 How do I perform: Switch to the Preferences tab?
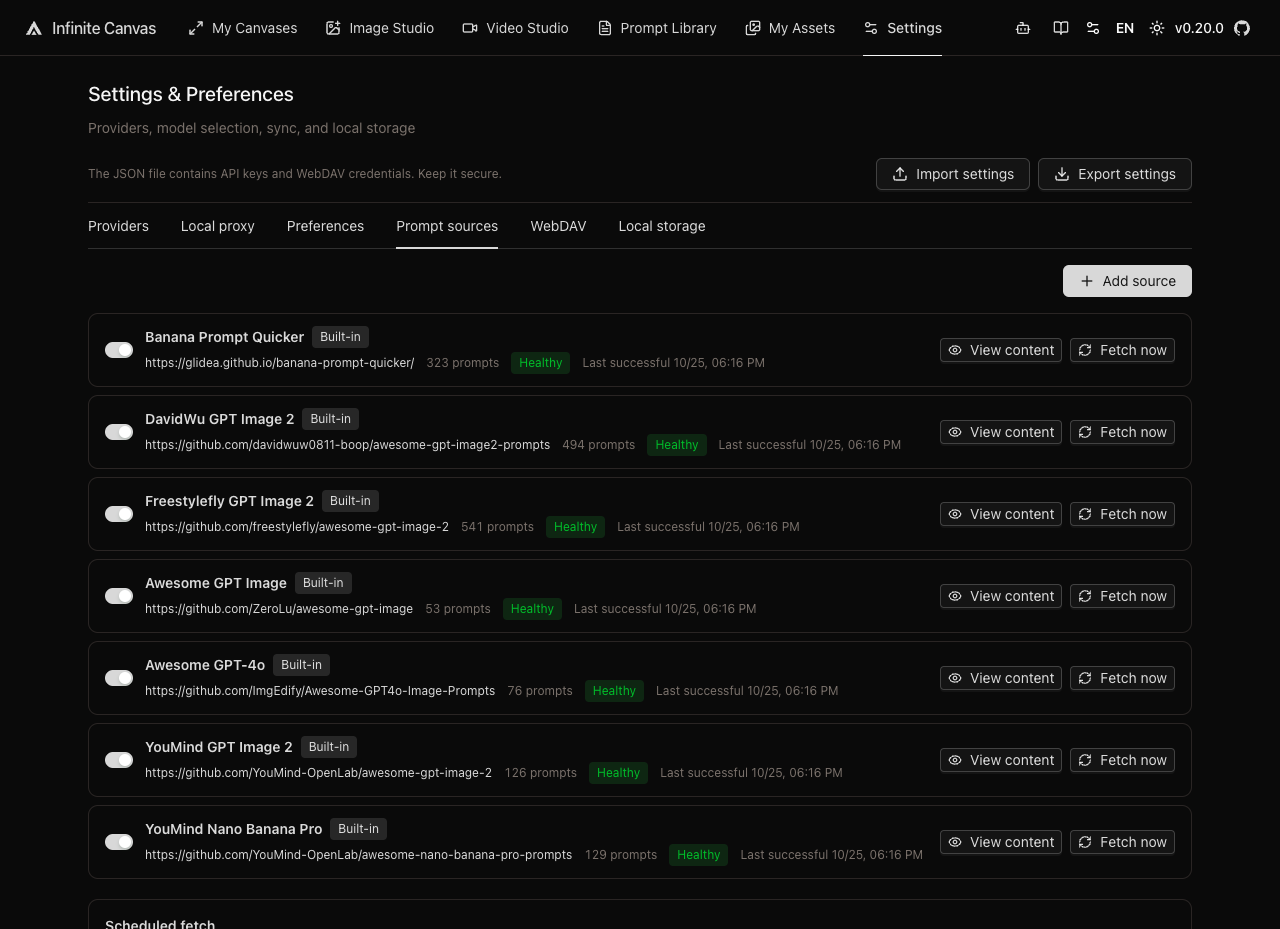pyautogui.click(x=325, y=226)
